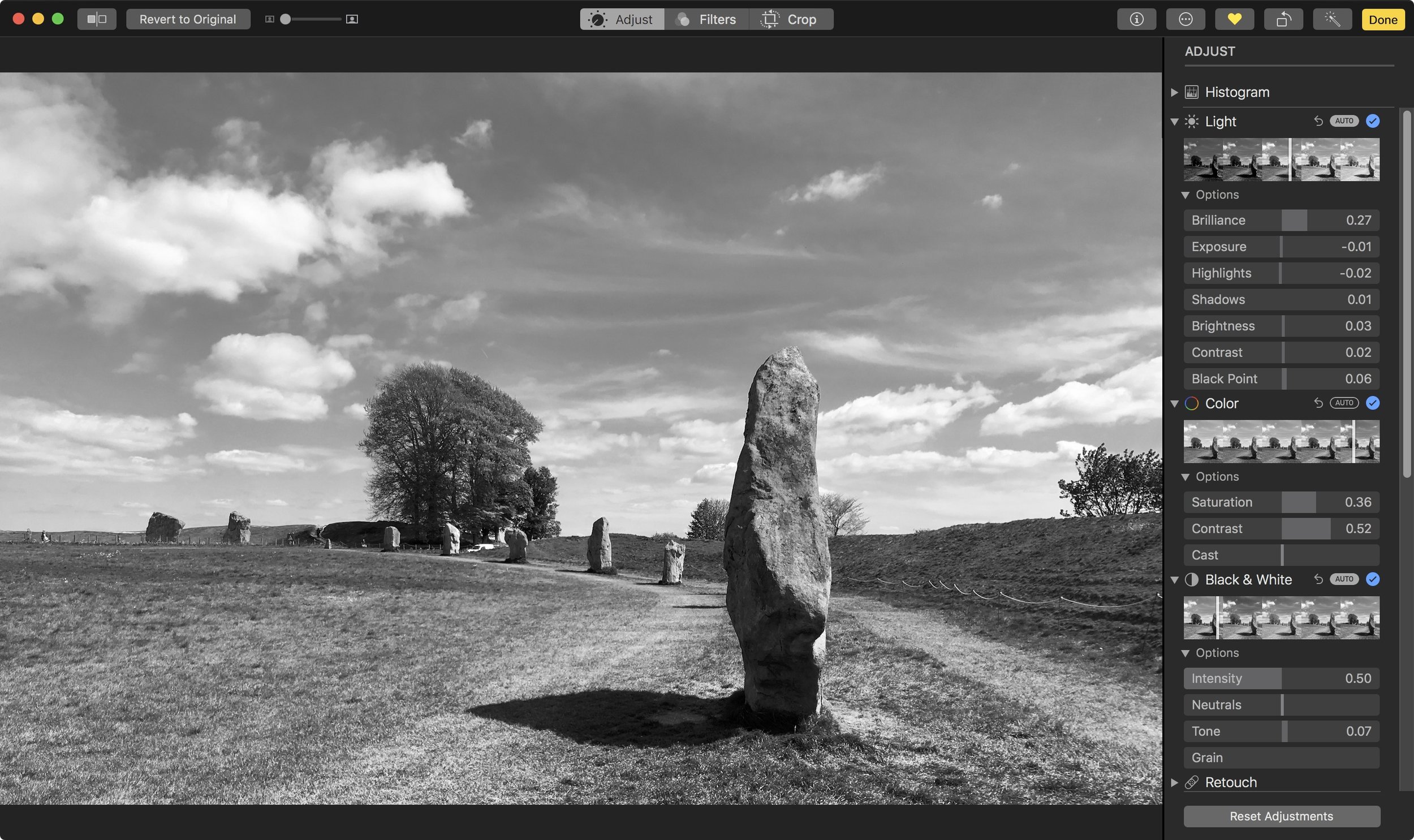Image resolution: width=1414 pixels, height=840 pixels.
Task: Open the photo info panel icon
Action: point(1136,19)
